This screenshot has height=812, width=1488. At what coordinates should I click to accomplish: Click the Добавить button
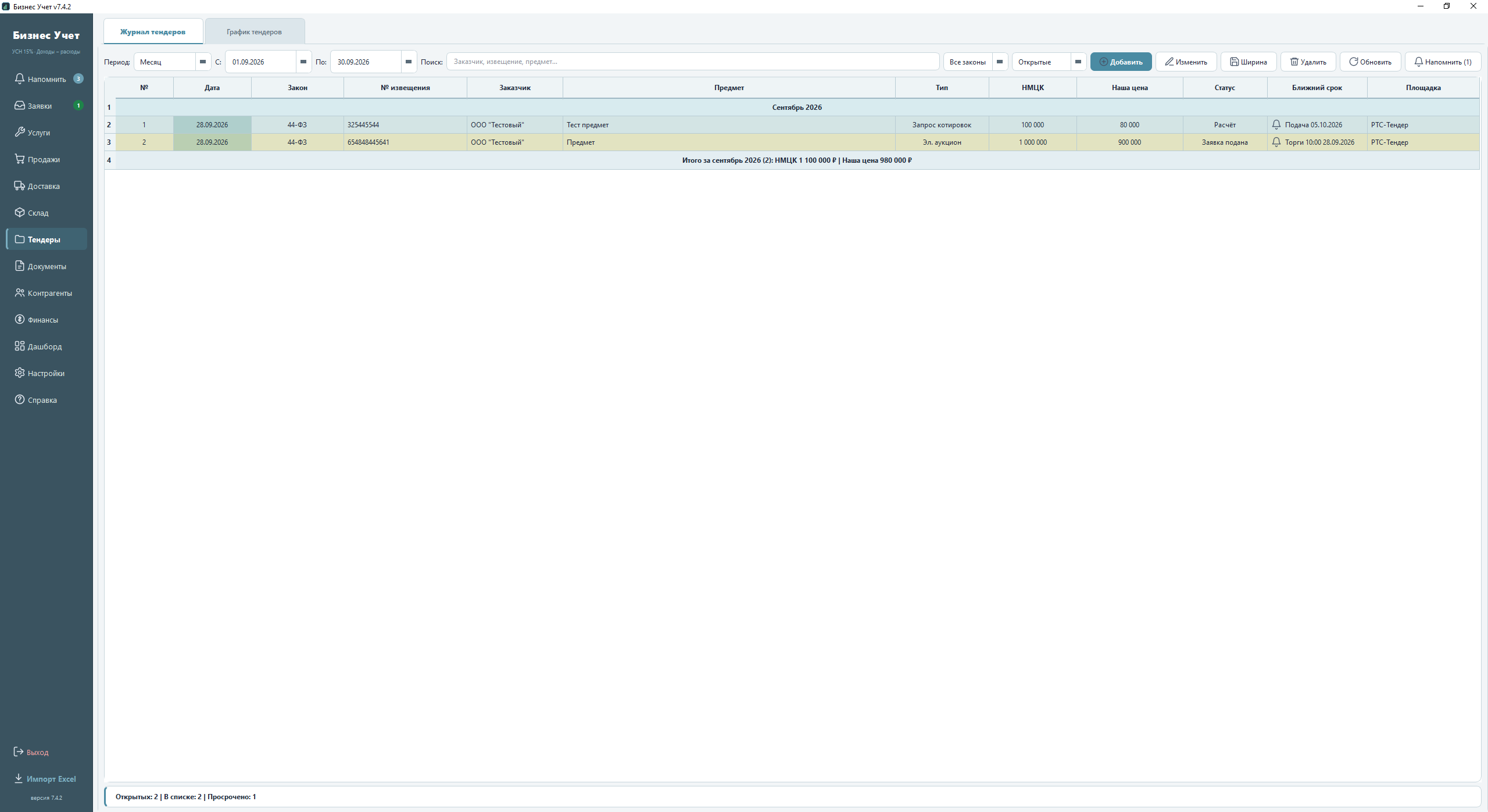pos(1121,62)
